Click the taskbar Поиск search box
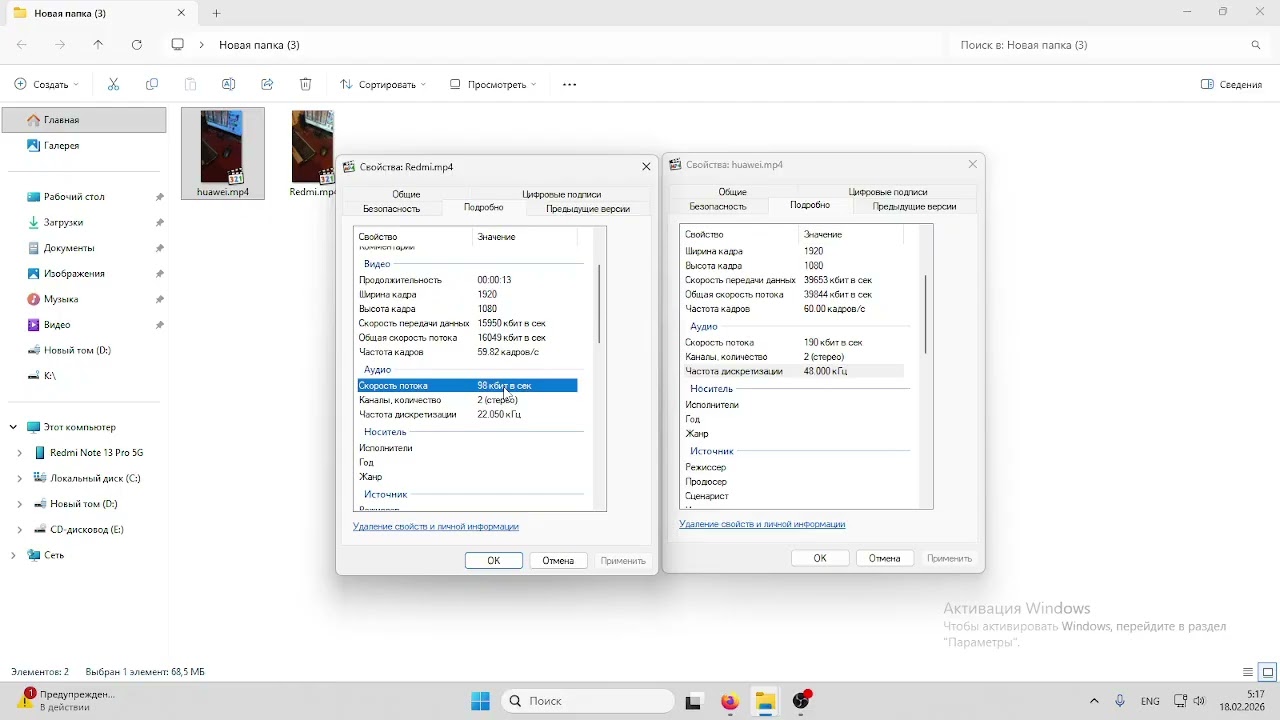The height and width of the screenshot is (720, 1280). pyautogui.click(x=588, y=701)
